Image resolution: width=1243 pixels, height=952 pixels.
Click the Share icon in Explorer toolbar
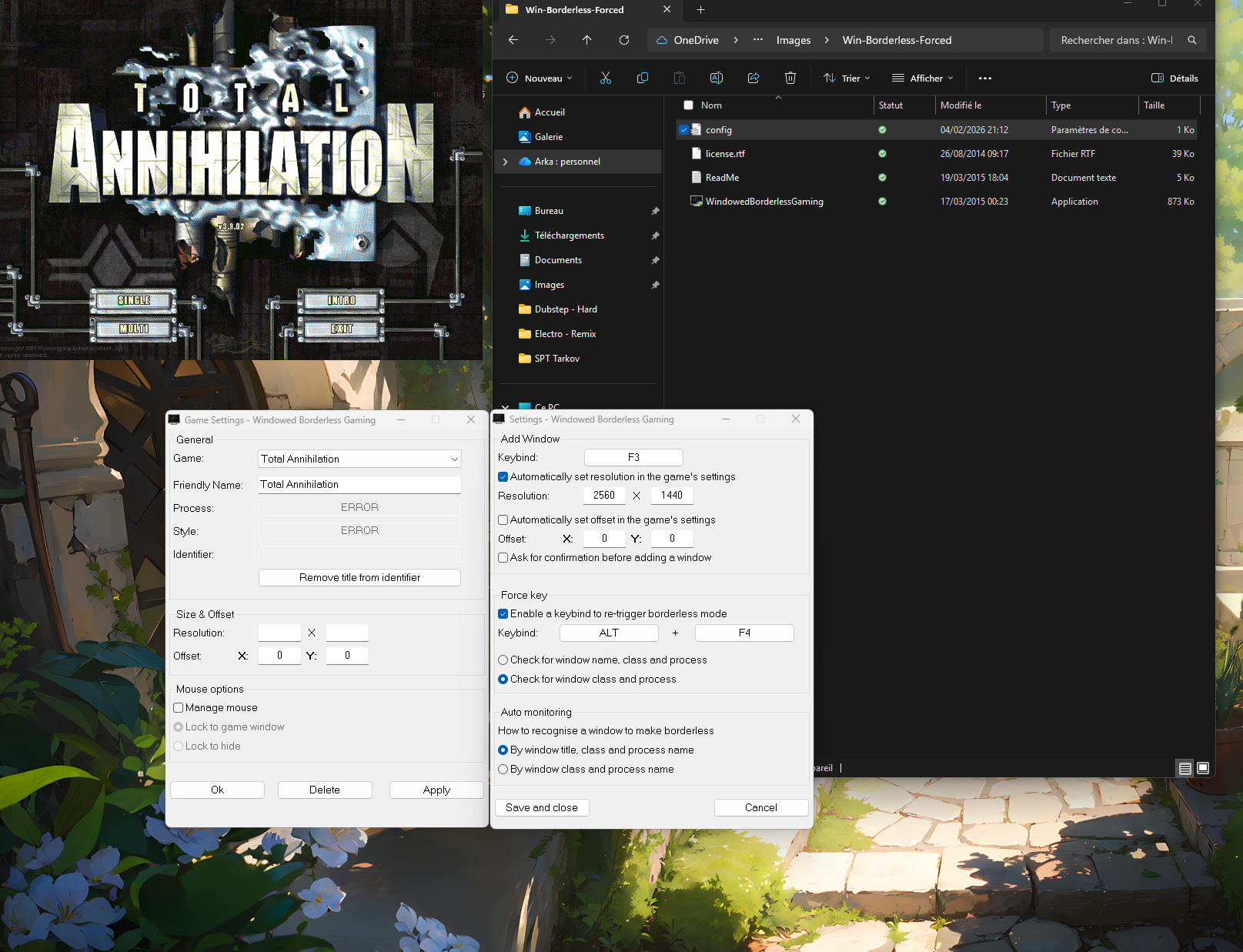(753, 78)
